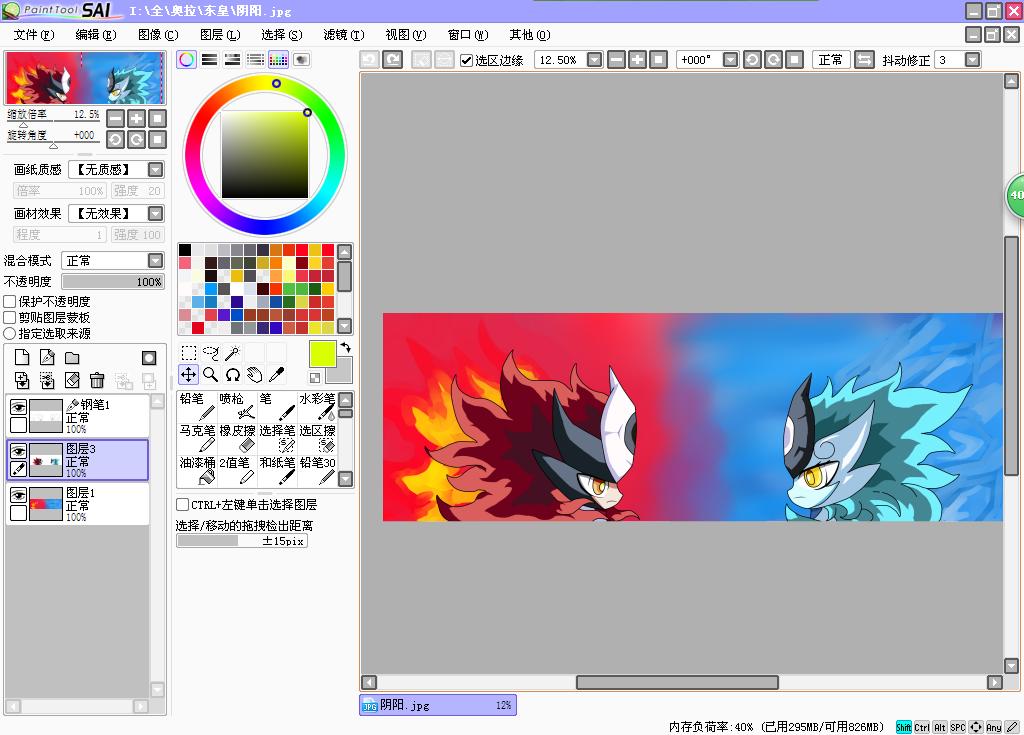Choose the 铅笔 pencil brush

[197, 406]
